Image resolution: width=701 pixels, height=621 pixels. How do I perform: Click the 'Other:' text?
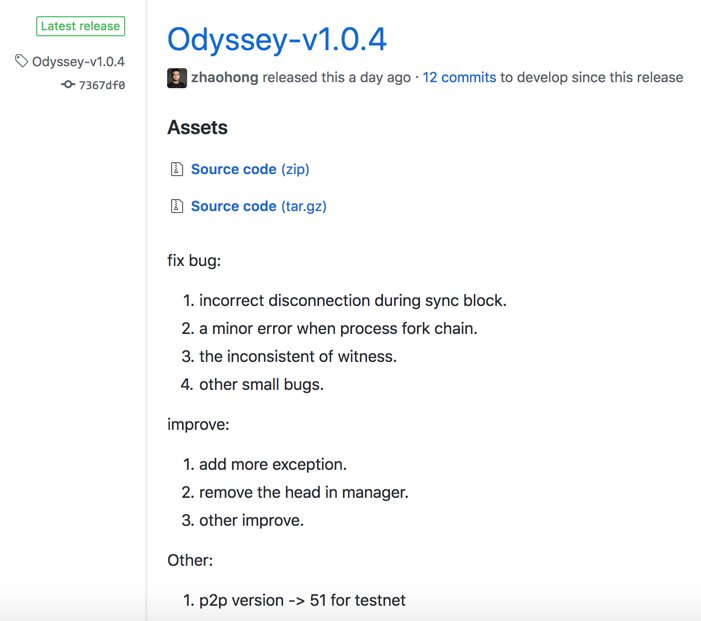click(x=190, y=560)
